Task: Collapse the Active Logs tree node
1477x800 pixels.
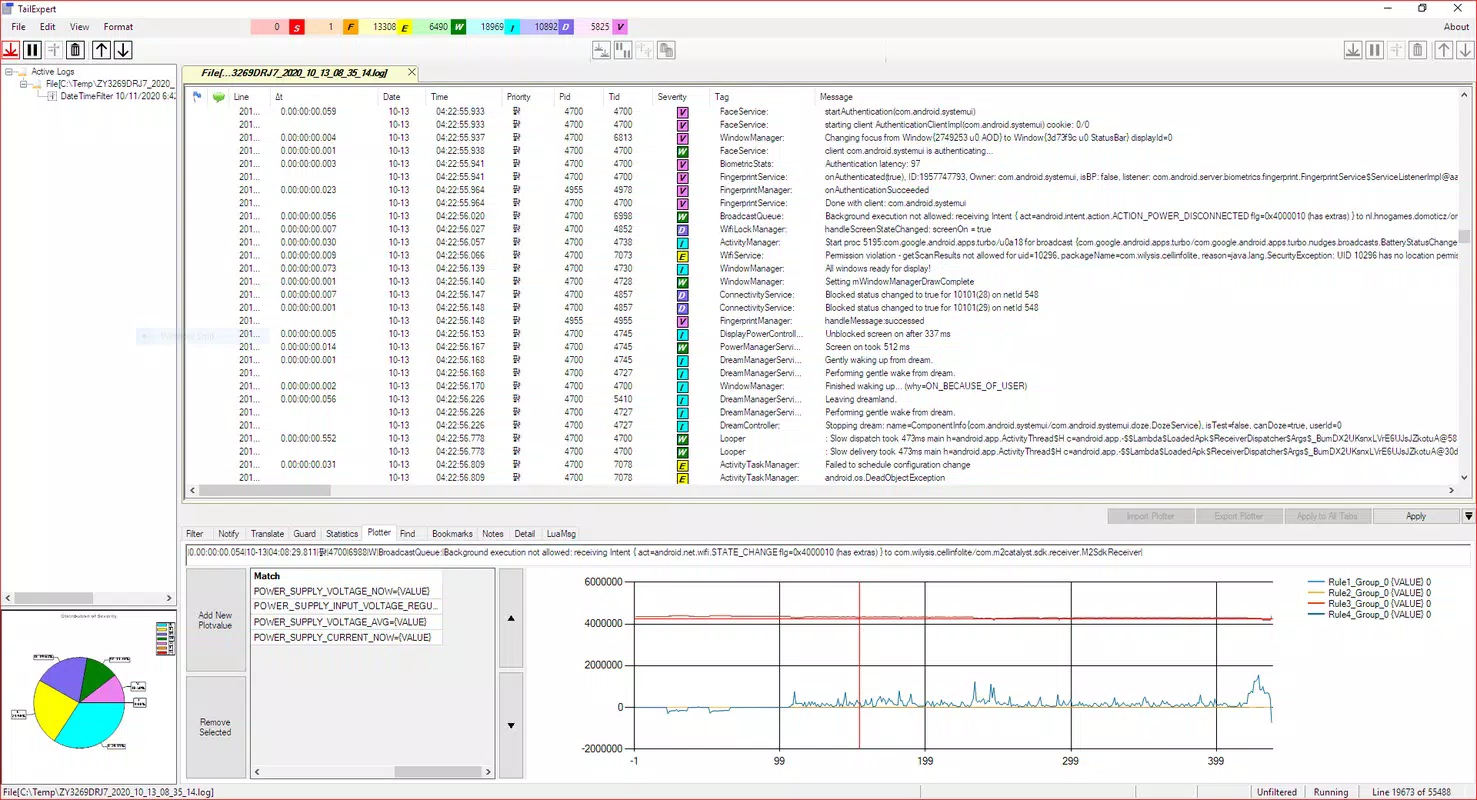Action: [x=10, y=72]
